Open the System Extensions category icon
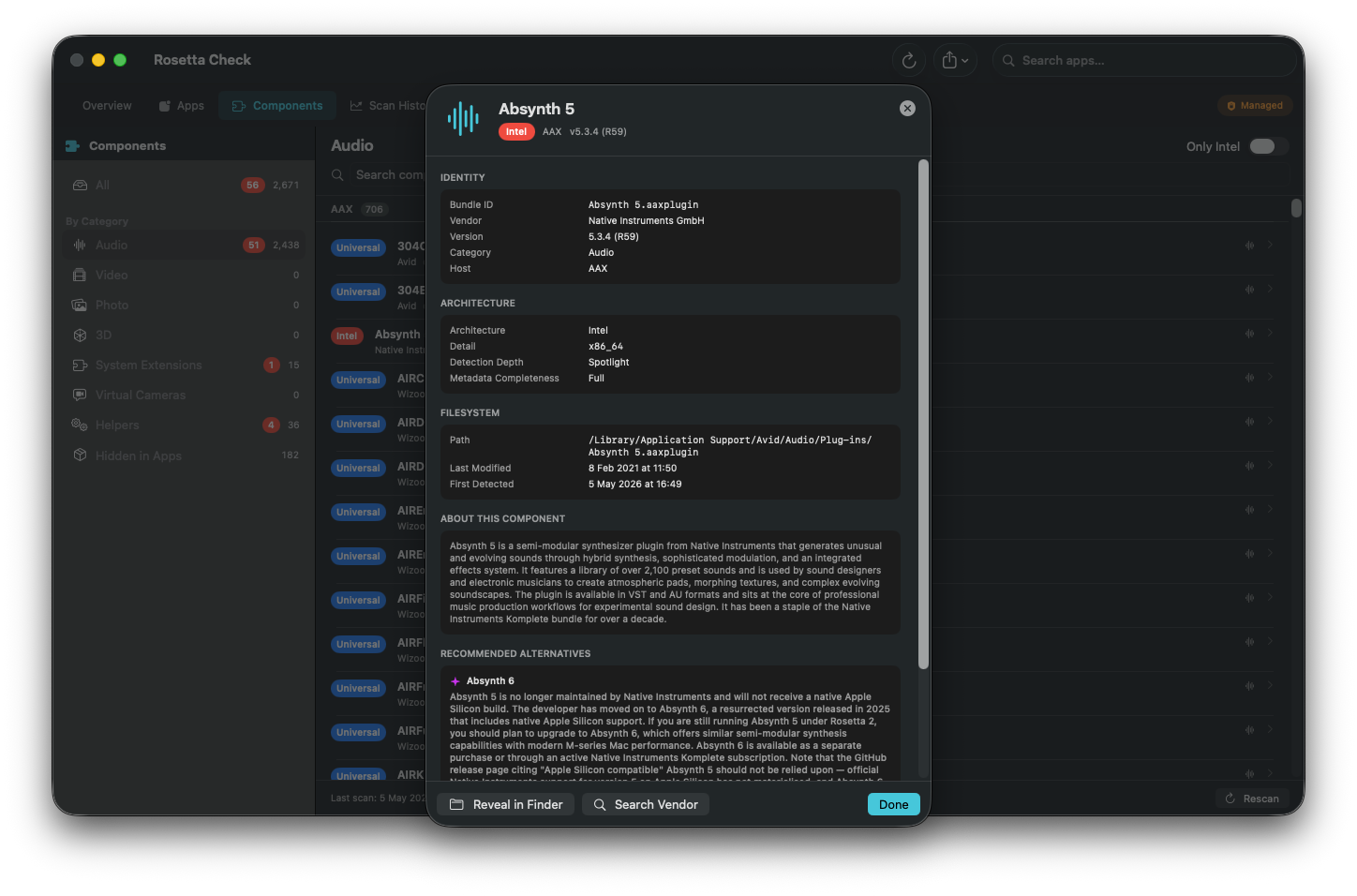 pyautogui.click(x=80, y=366)
